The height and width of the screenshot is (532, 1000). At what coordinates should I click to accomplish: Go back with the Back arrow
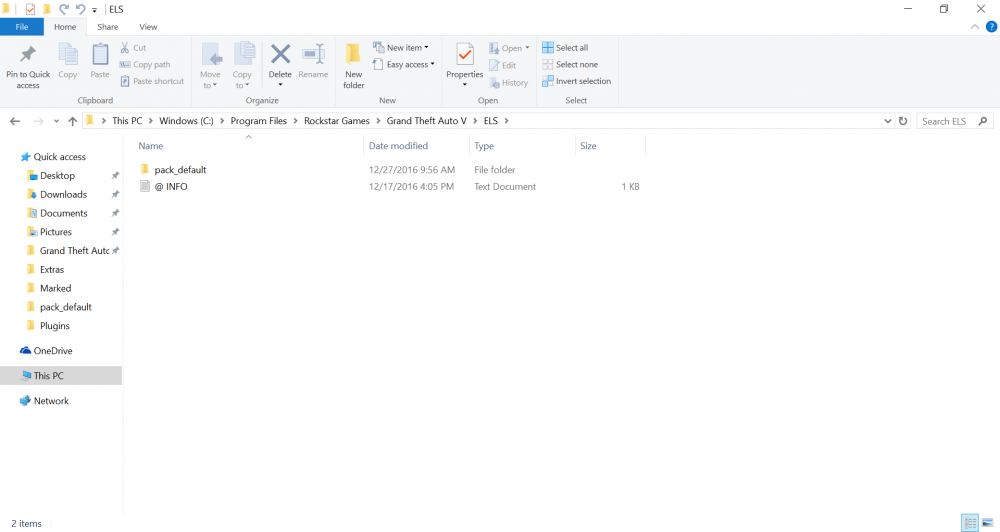click(15, 121)
